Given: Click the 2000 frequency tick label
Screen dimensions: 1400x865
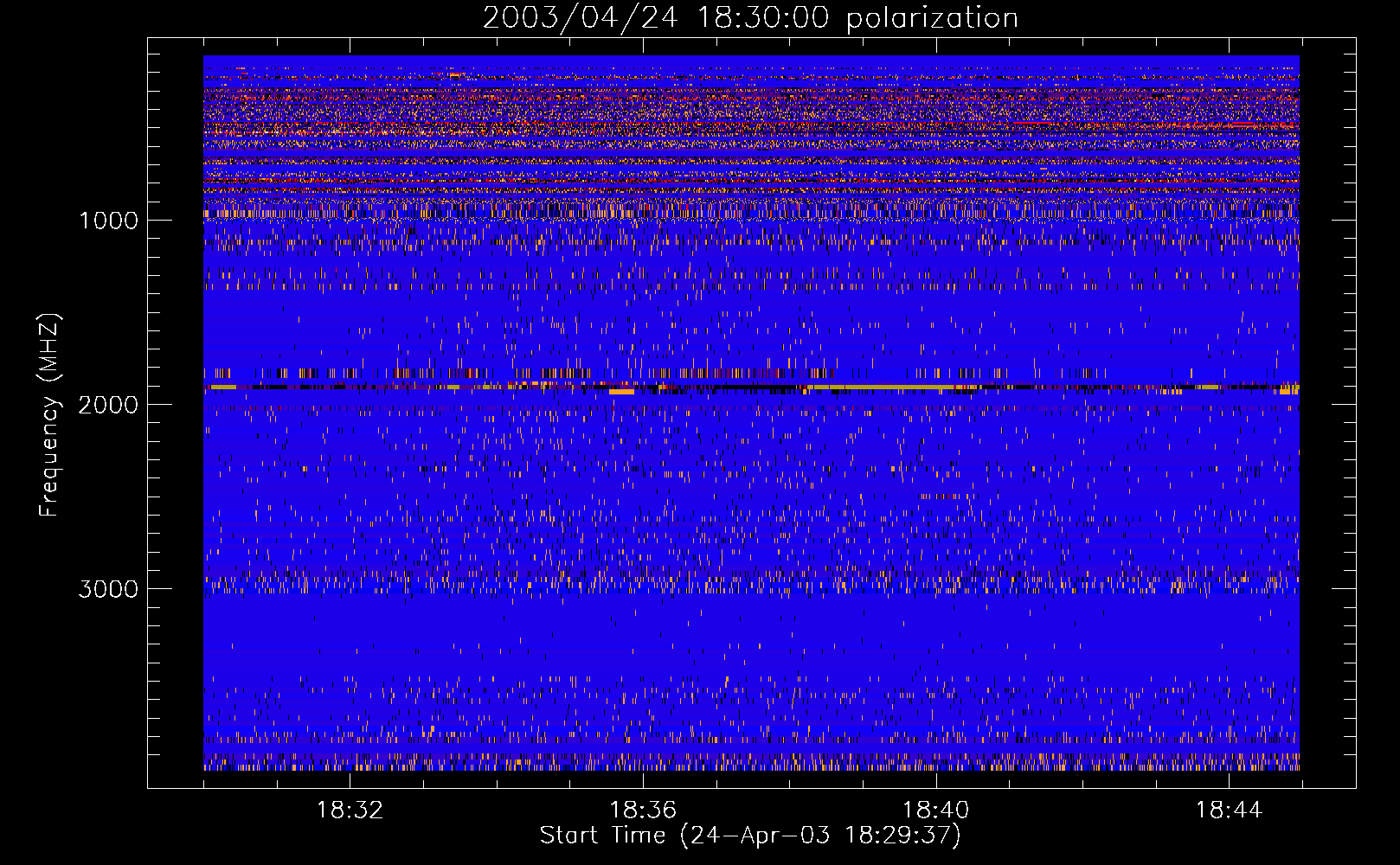Looking at the screenshot, I should point(108,405).
